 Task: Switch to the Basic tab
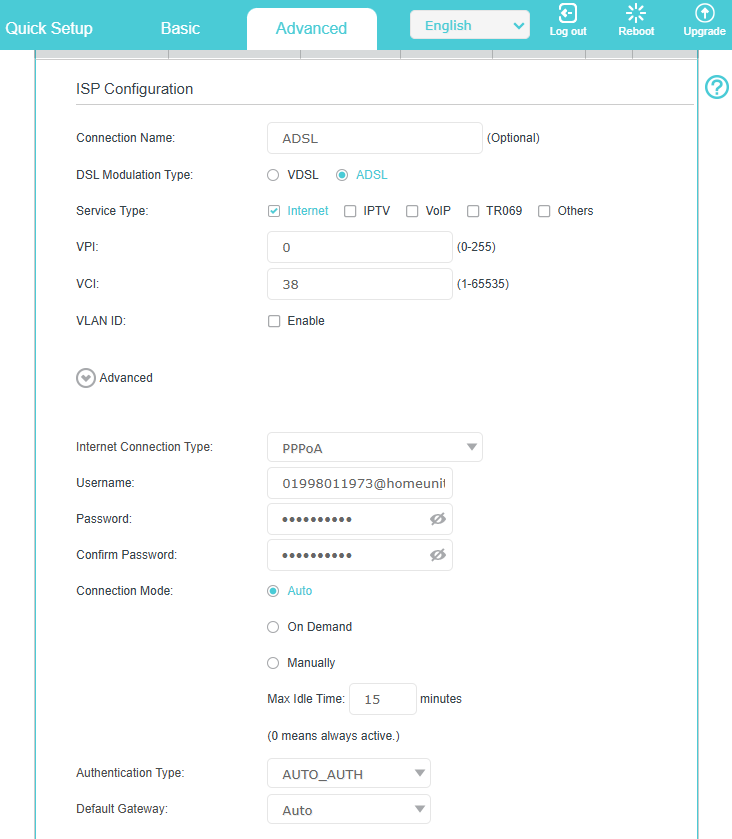click(x=180, y=28)
